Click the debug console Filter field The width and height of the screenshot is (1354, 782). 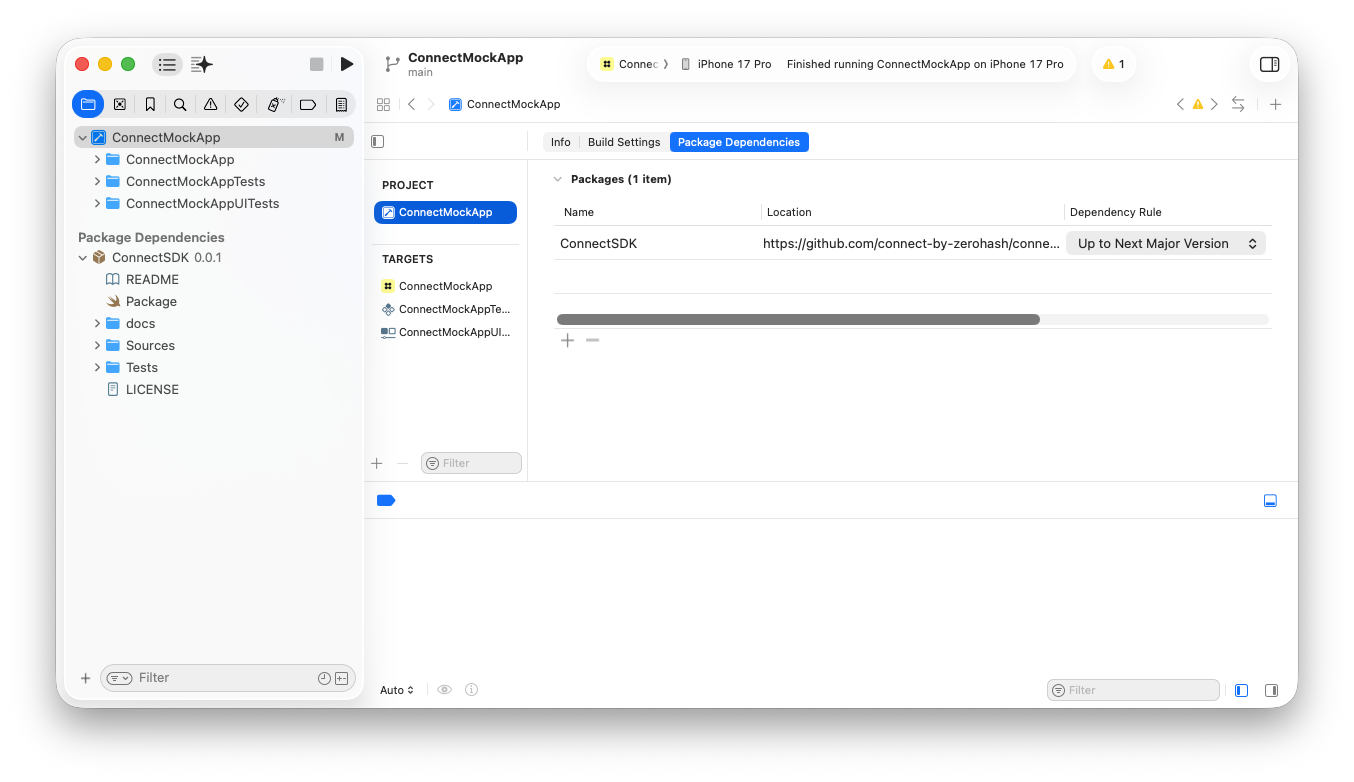(1133, 690)
